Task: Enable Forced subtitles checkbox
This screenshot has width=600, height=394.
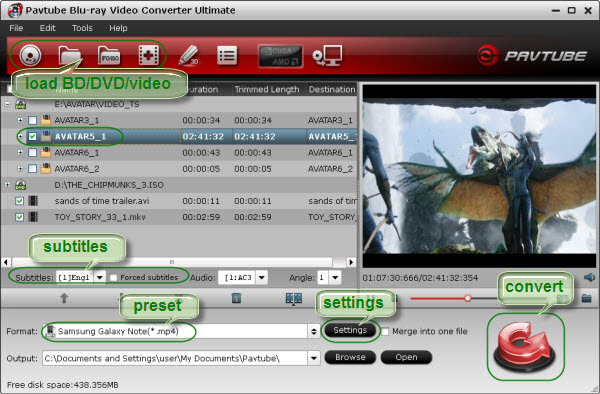Action: [x=114, y=277]
